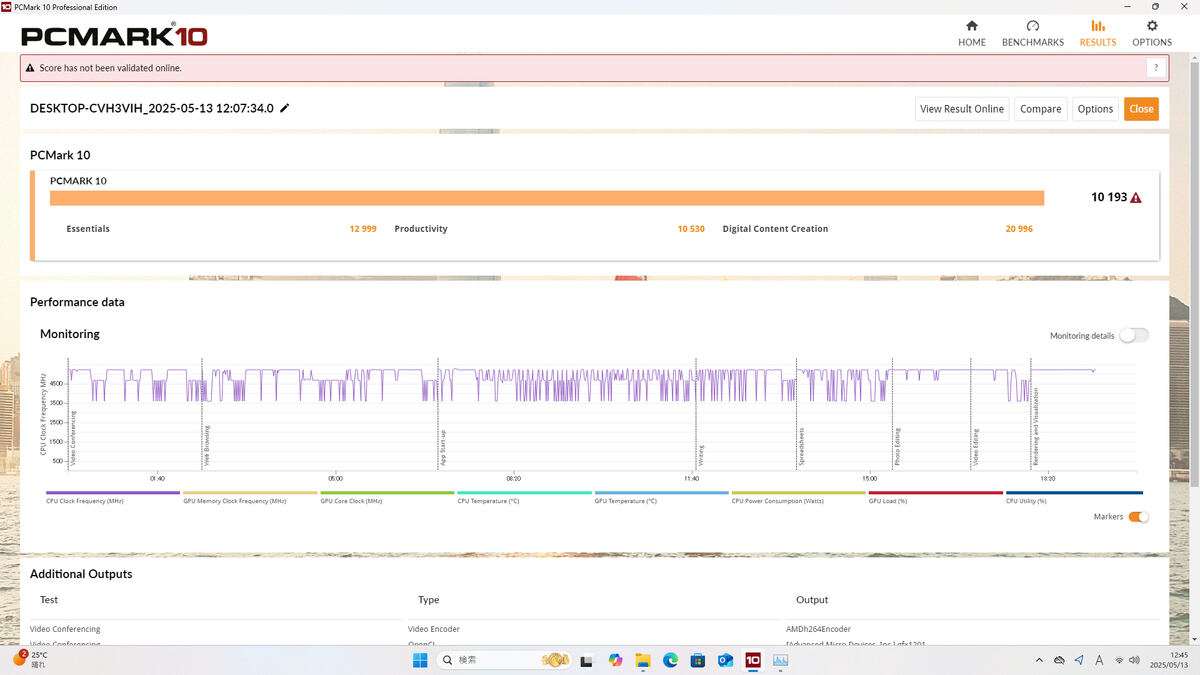Viewport: 1200px width, 675px height.
Task: Select GPU Core Clock legend color
Action: 387,493
